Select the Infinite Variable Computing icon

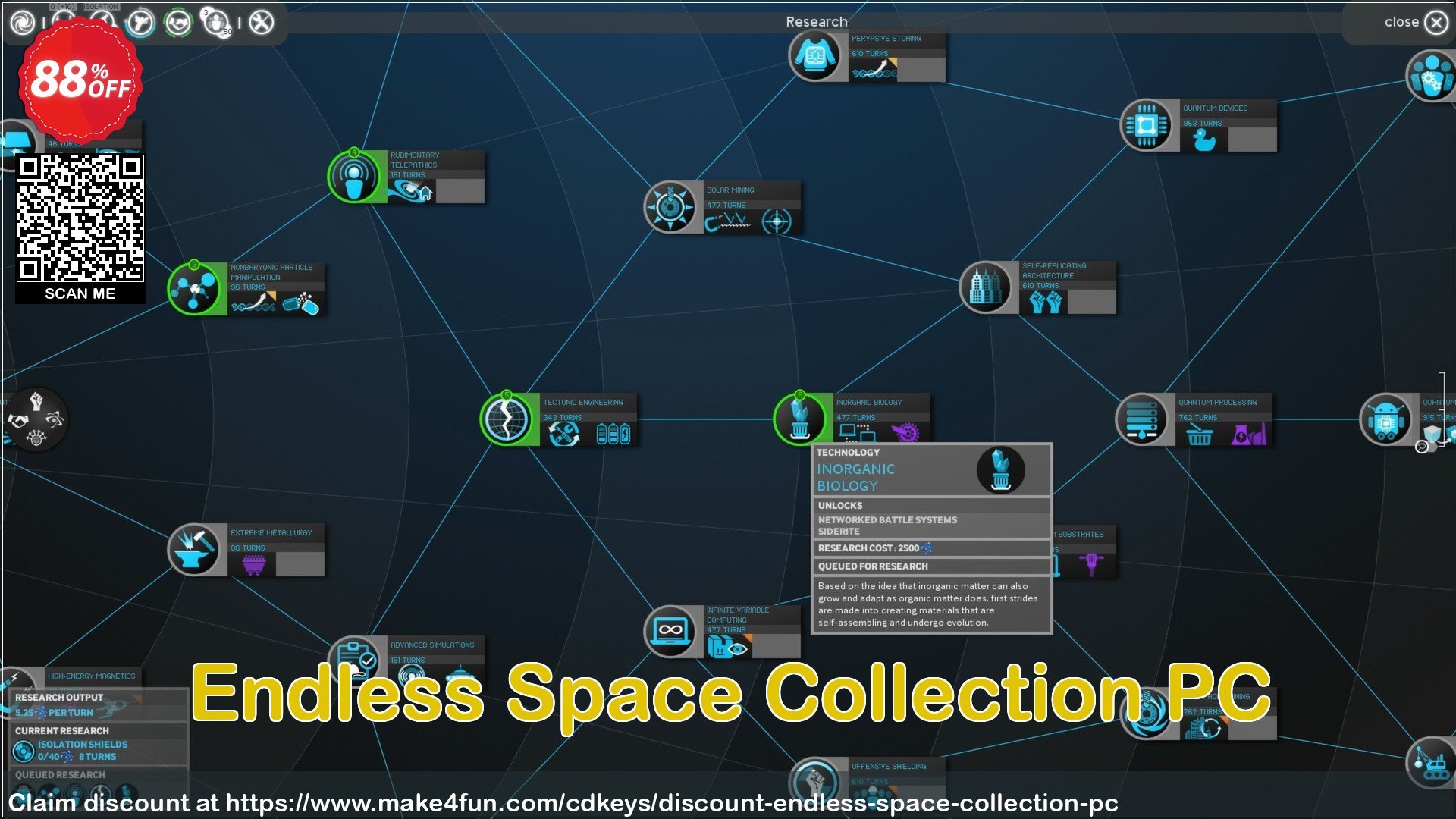(x=670, y=630)
